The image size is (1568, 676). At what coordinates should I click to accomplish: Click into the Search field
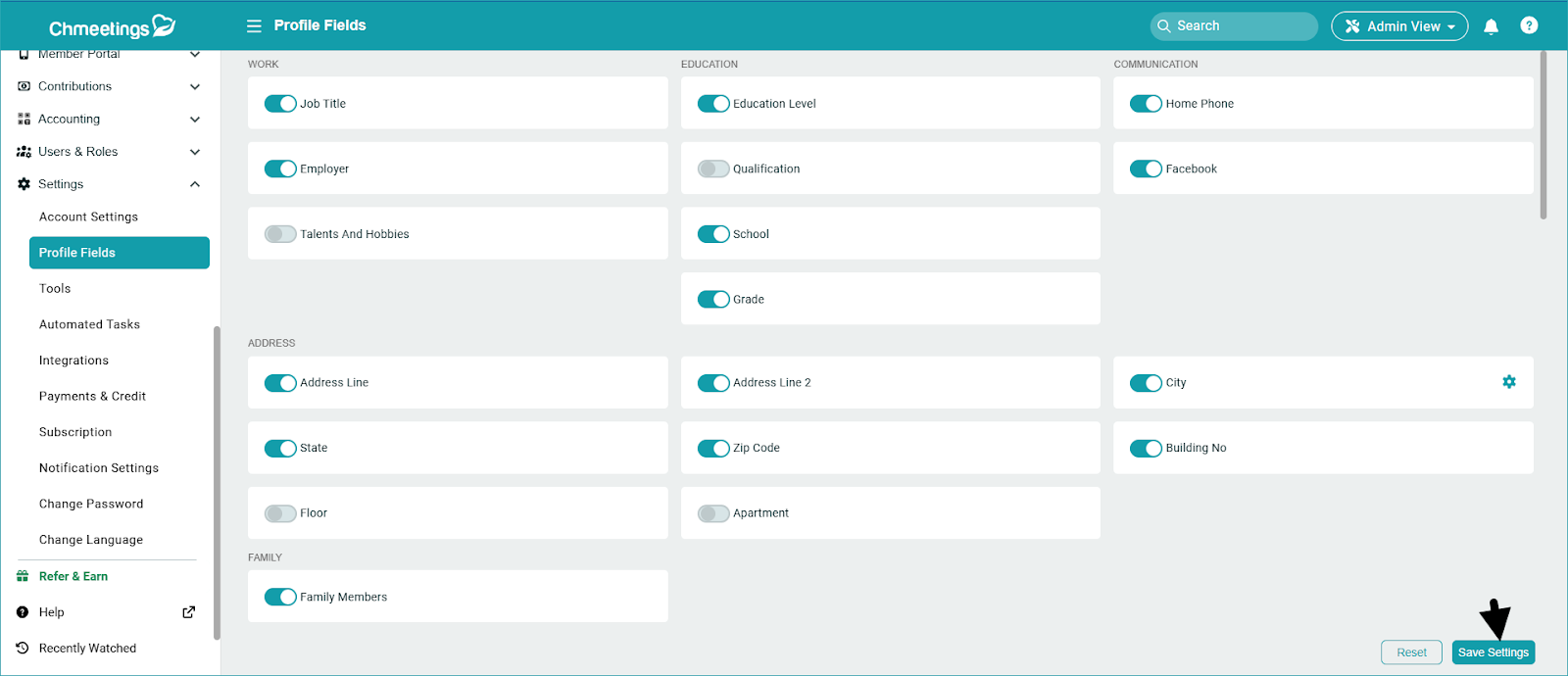[1240, 26]
